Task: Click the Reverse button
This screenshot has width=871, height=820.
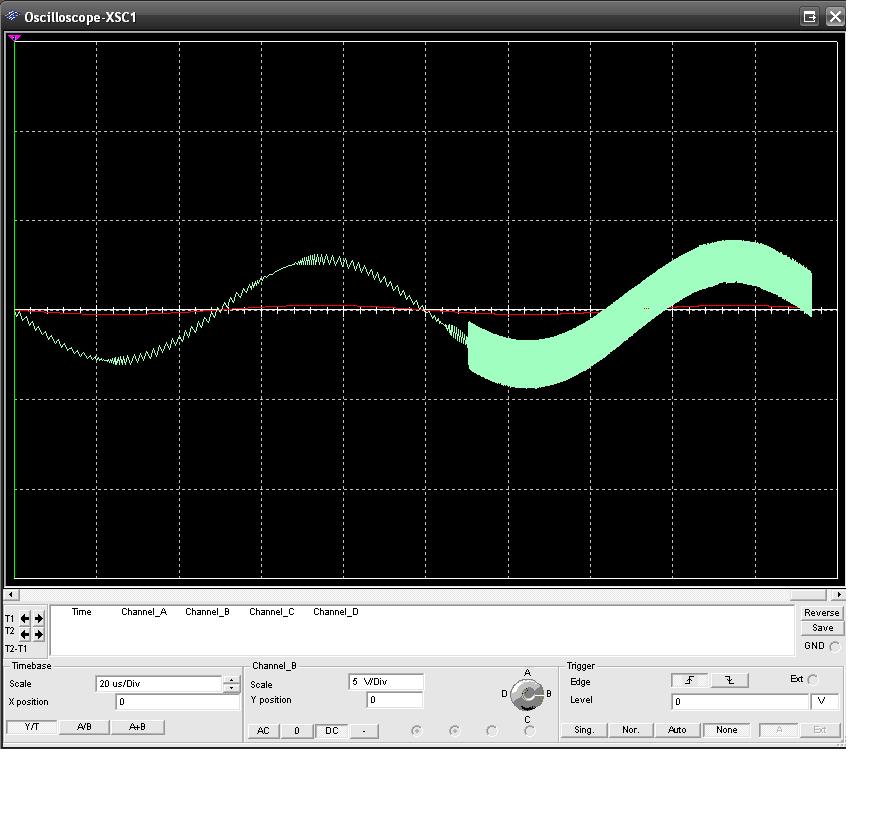Action: [x=822, y=613]
